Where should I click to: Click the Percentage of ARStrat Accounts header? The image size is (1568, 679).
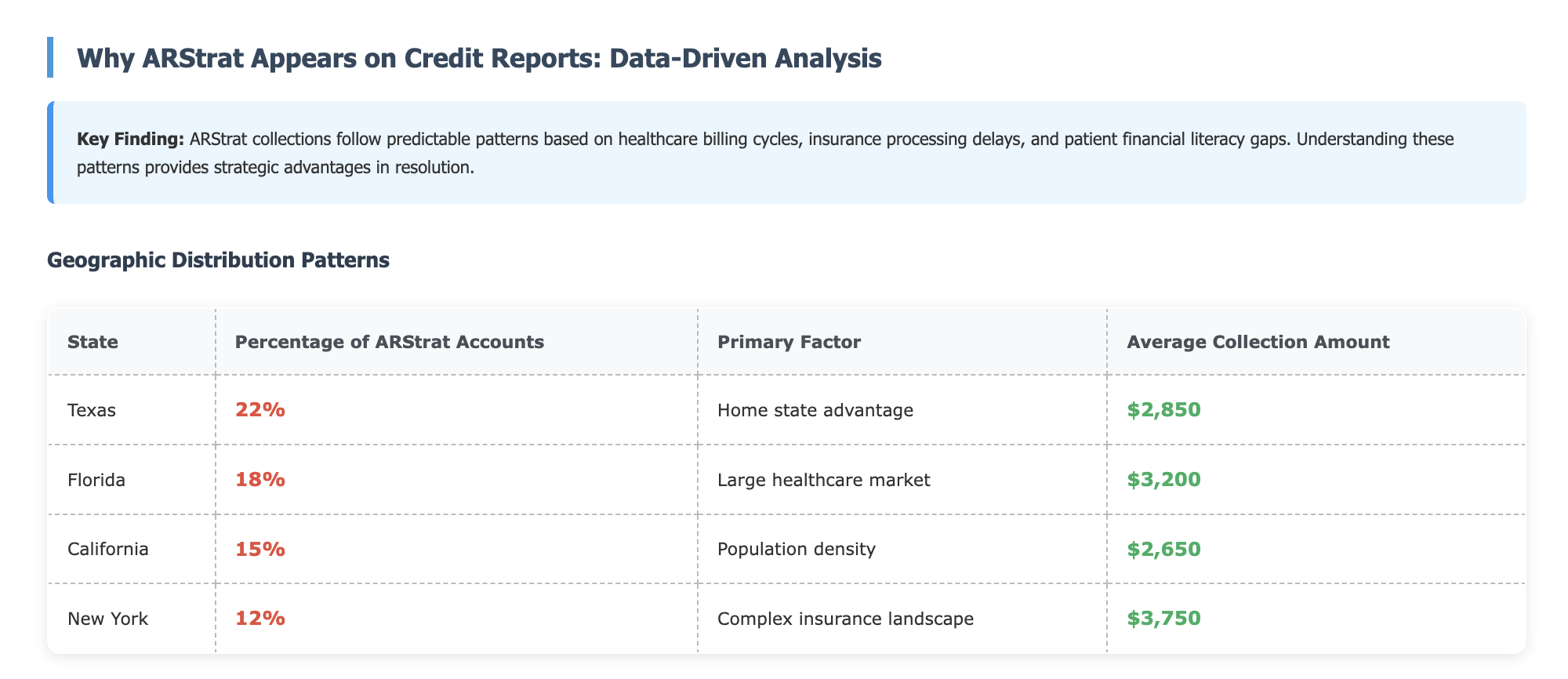[456, 342]
